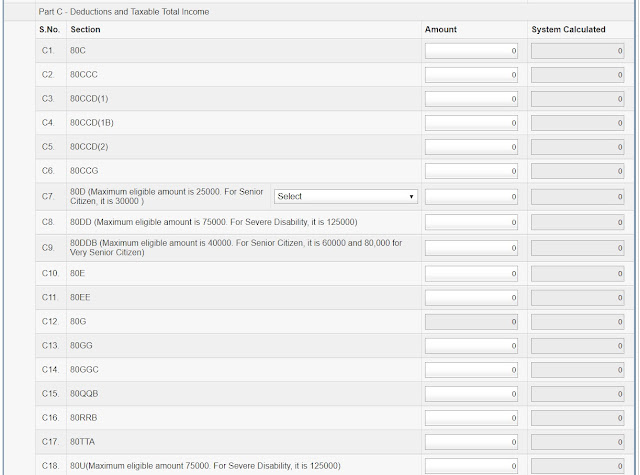Viewport: 640px width, 475px height.
Task: Click the 80CCD(2) Amount input
Action: pyautogui.click(x=472, y=147)
